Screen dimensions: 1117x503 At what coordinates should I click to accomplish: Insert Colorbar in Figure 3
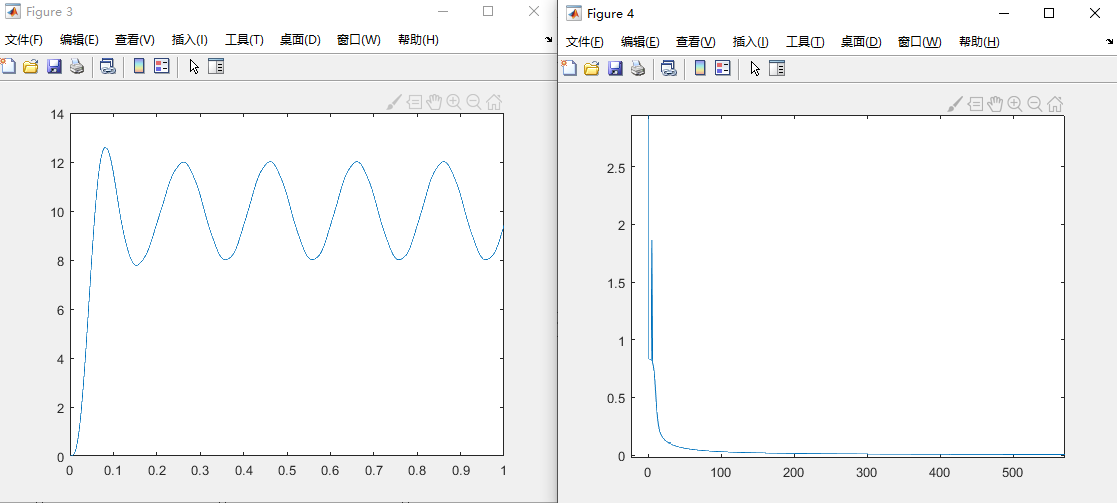pyautogui.click(x=139, y=67)
